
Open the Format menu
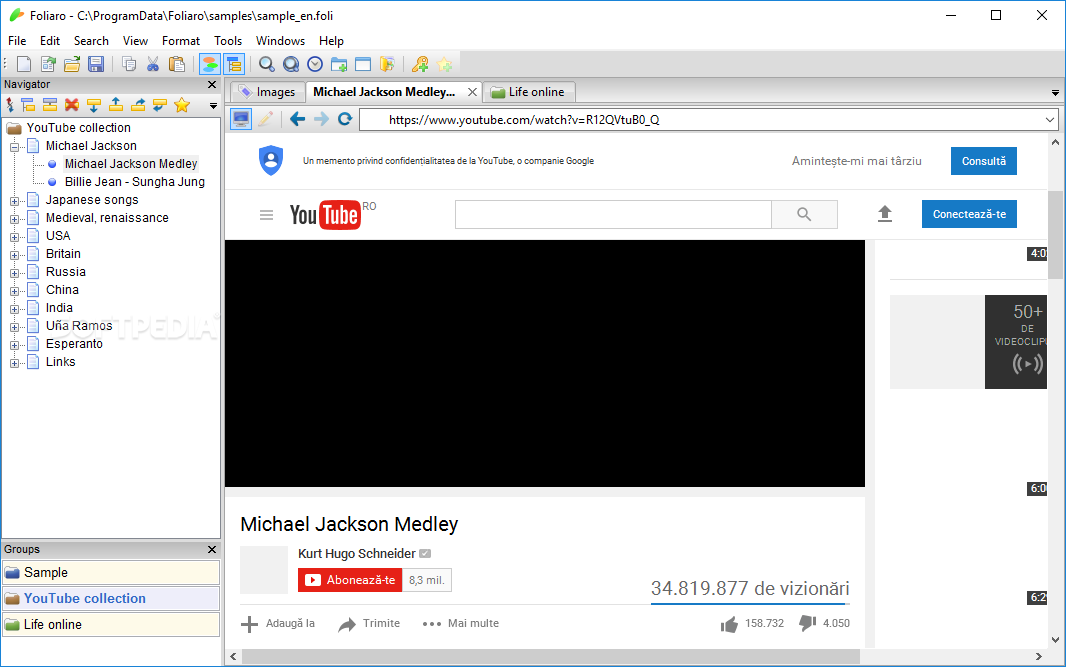[181, 41]
